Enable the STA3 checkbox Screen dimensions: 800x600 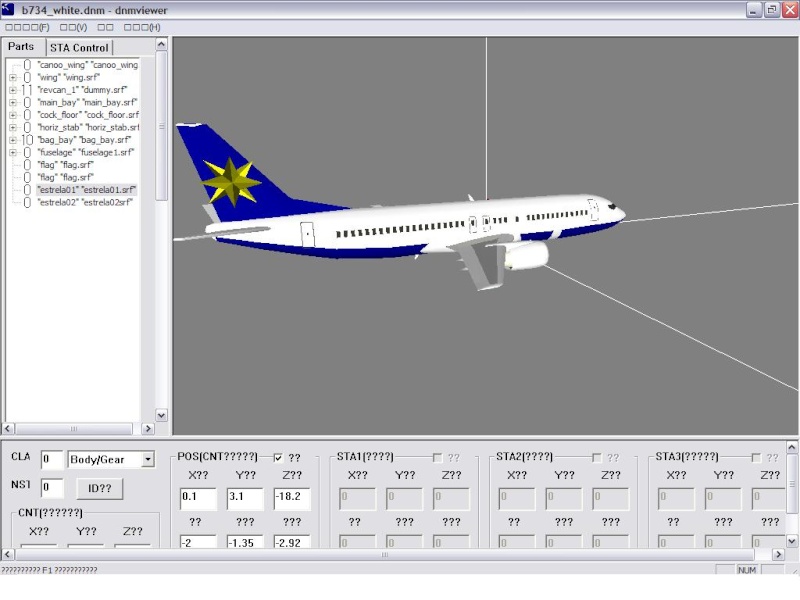[756, 458]
